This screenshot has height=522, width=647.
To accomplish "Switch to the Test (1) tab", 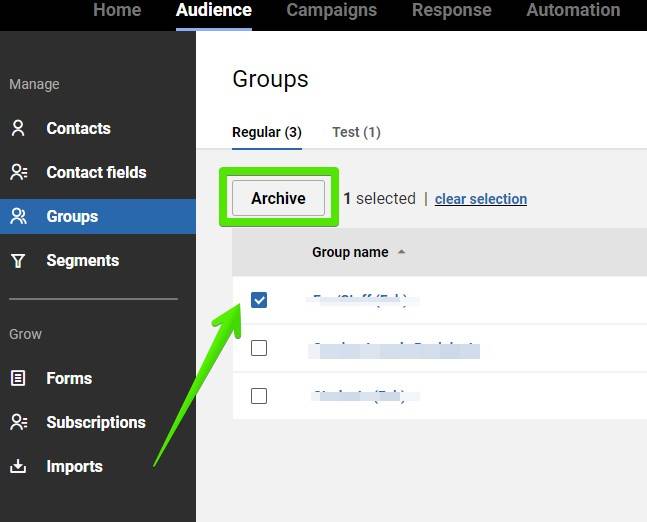I will point(356,132).
